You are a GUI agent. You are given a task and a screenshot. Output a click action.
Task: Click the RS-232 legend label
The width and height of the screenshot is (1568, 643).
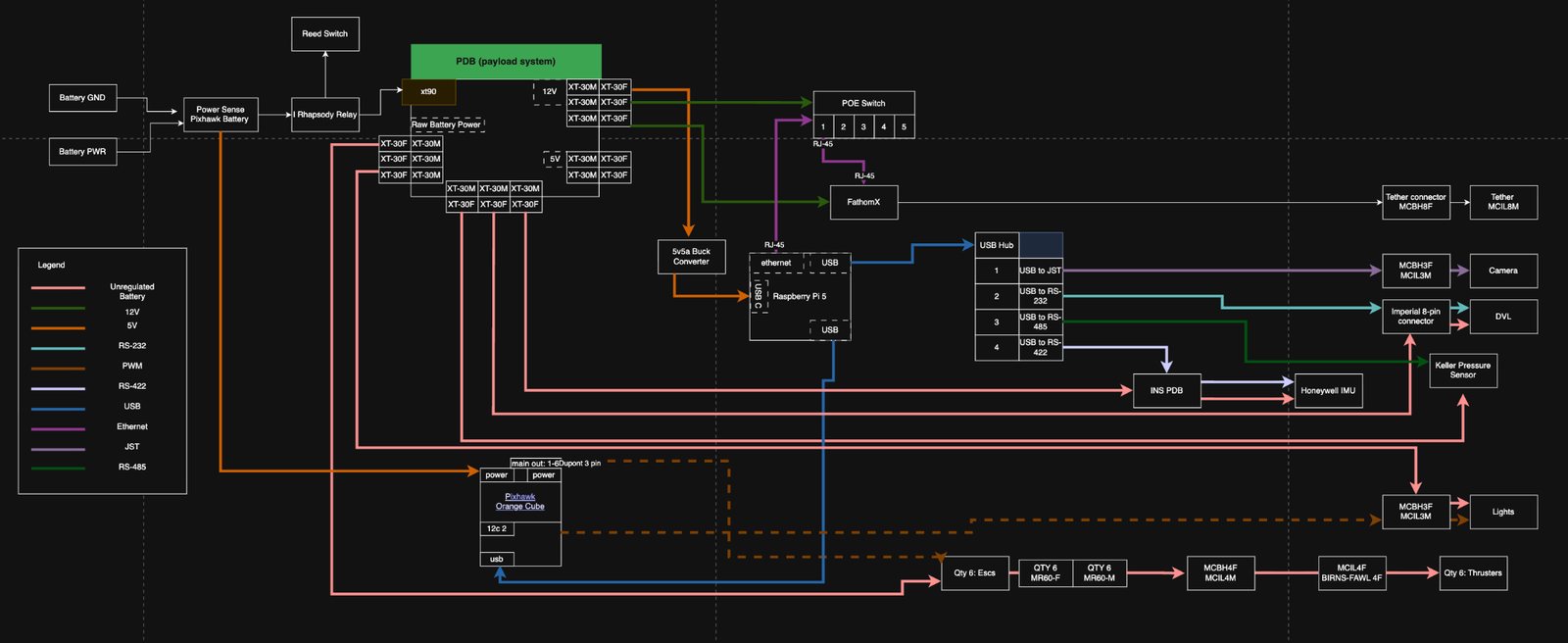pyautogui.click(x=132, y=346)
